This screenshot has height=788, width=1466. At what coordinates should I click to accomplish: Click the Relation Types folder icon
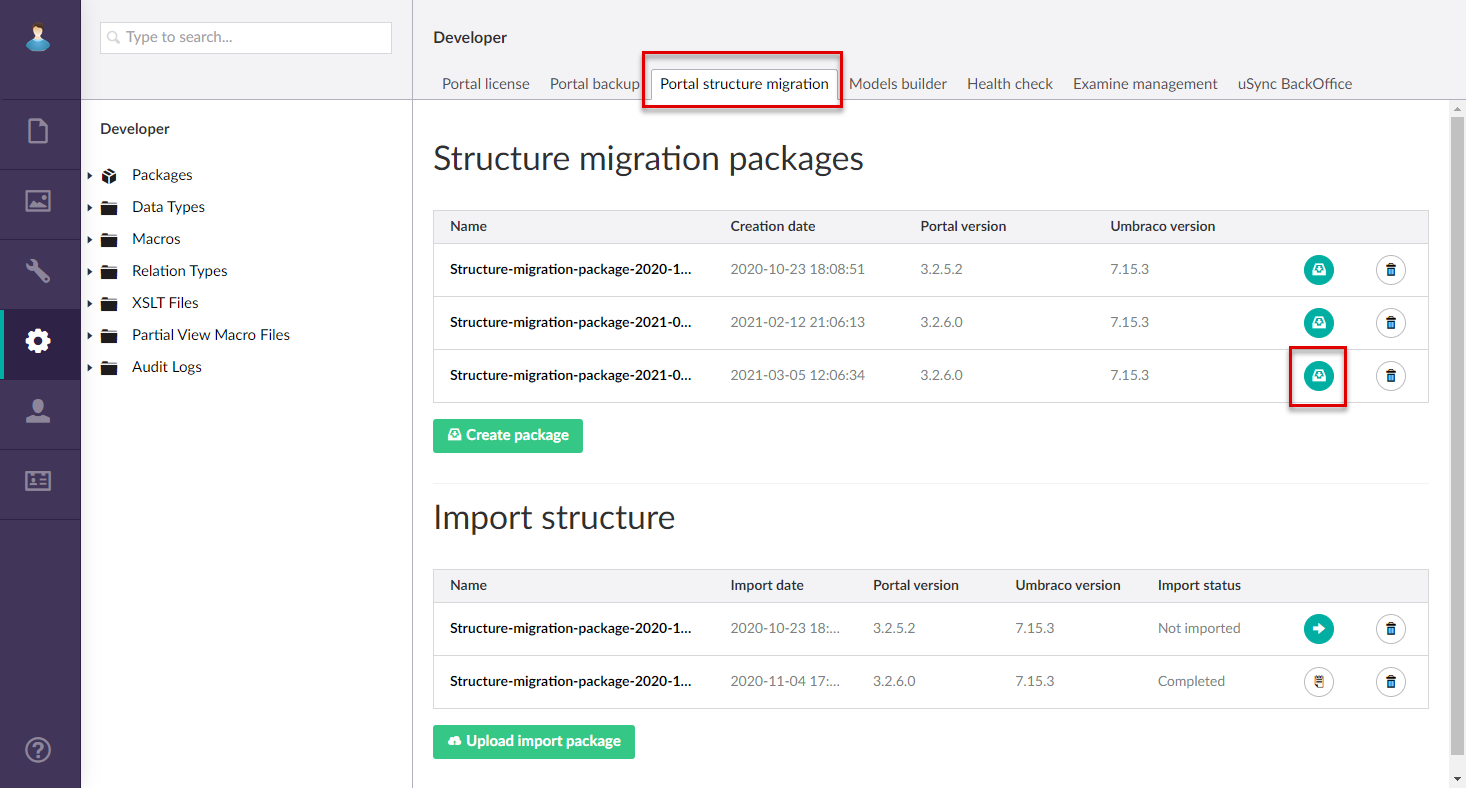click(110, 271)
